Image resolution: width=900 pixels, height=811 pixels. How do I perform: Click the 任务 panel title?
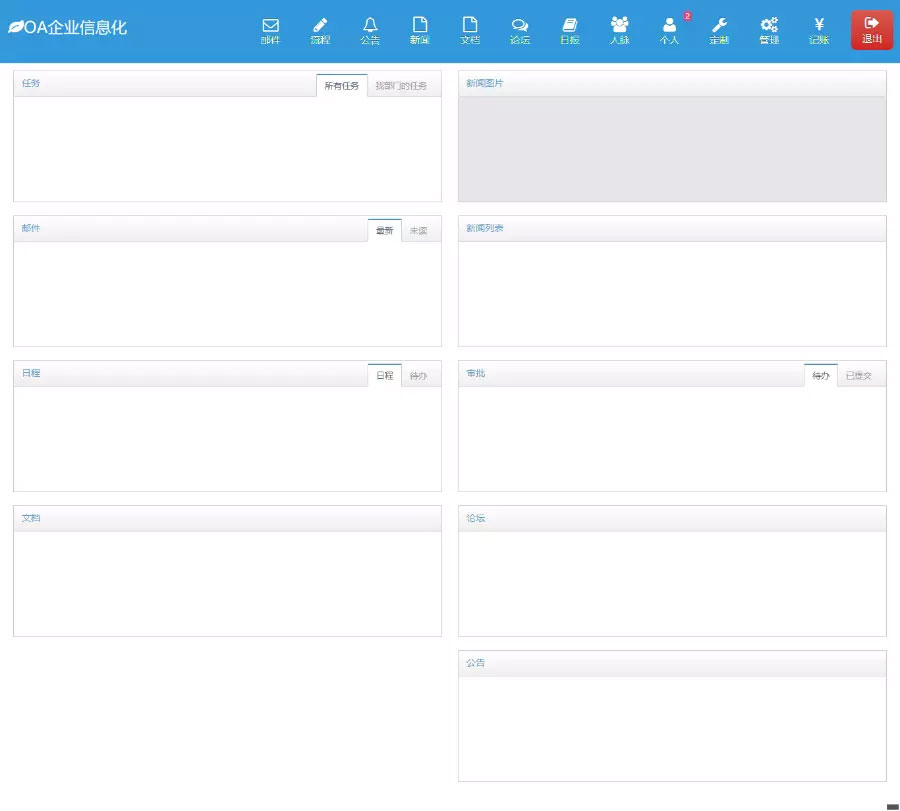31,83
